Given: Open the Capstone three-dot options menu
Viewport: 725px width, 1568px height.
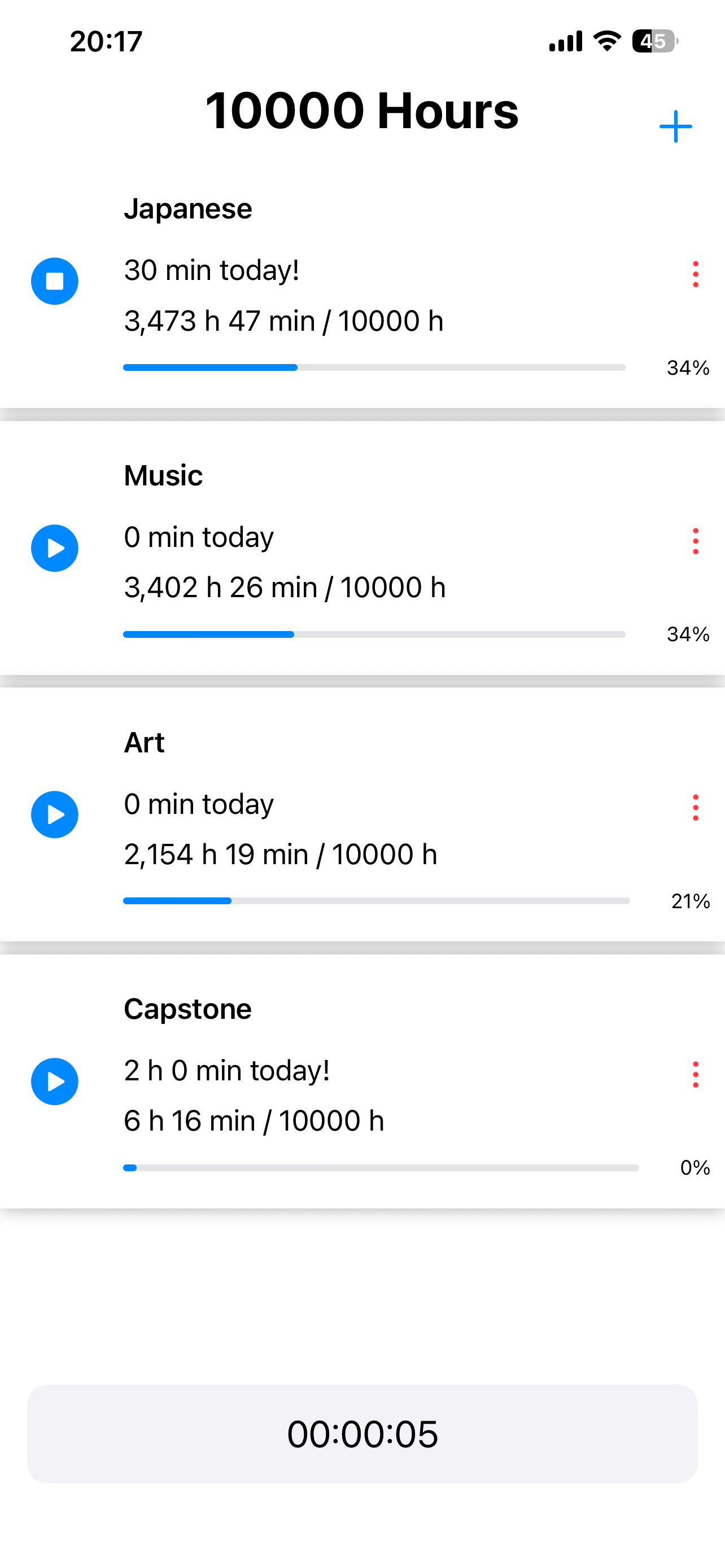Looking at the screenshot, I should click(695, 1074).
